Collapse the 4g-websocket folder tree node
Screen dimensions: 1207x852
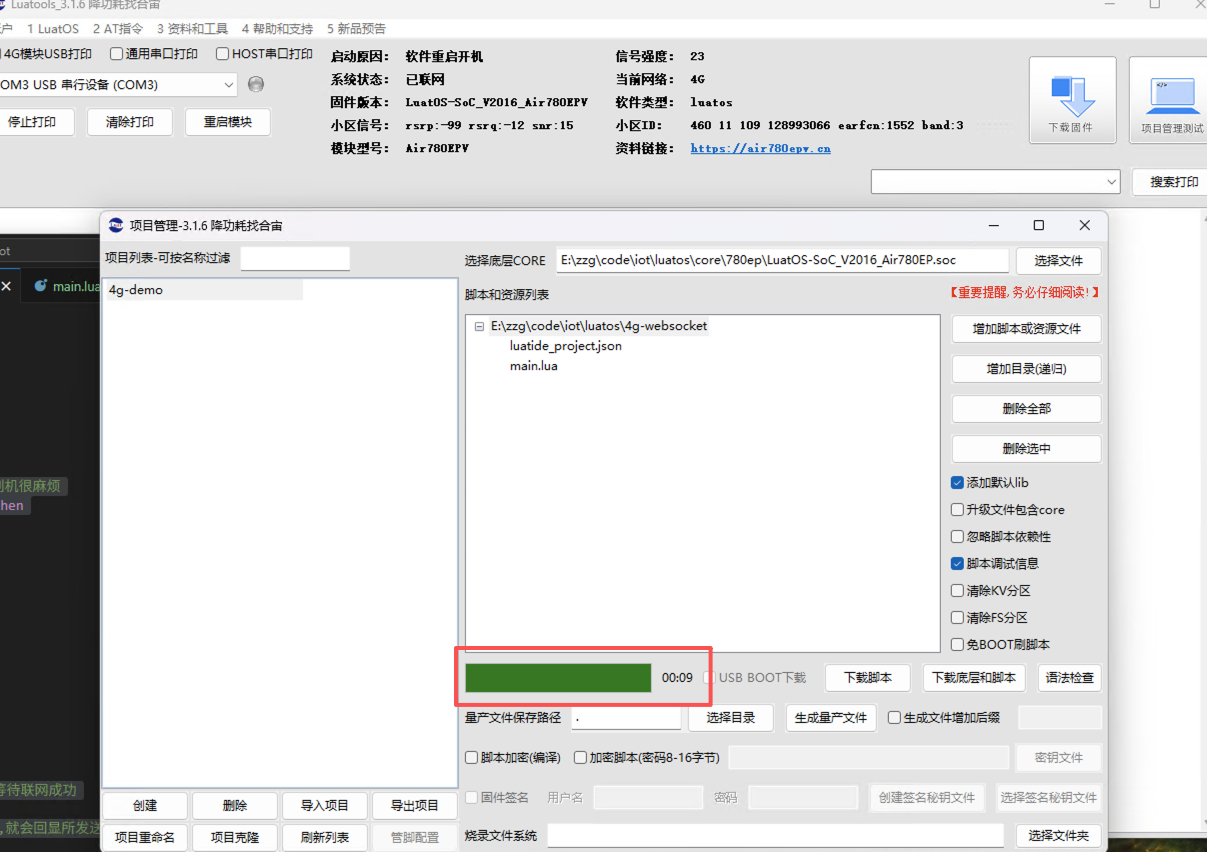[x=480, y=326]
